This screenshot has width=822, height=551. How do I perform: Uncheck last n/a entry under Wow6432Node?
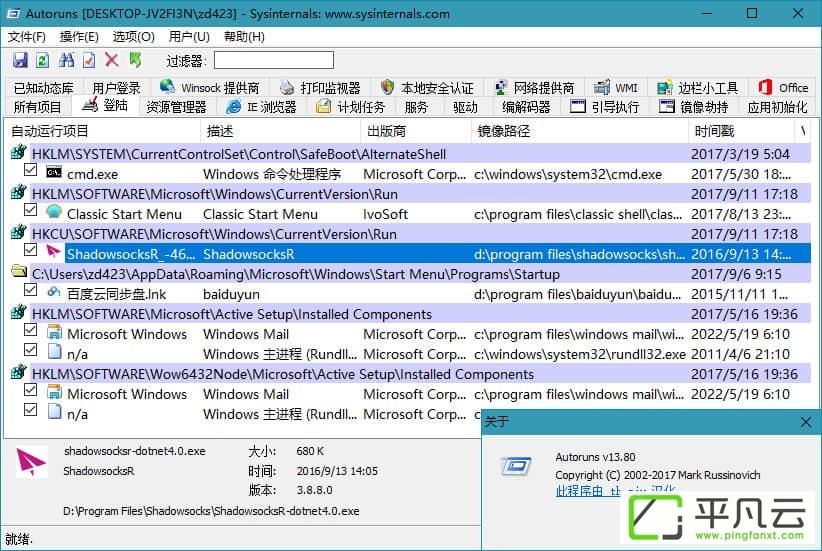(x=31, y=410)
